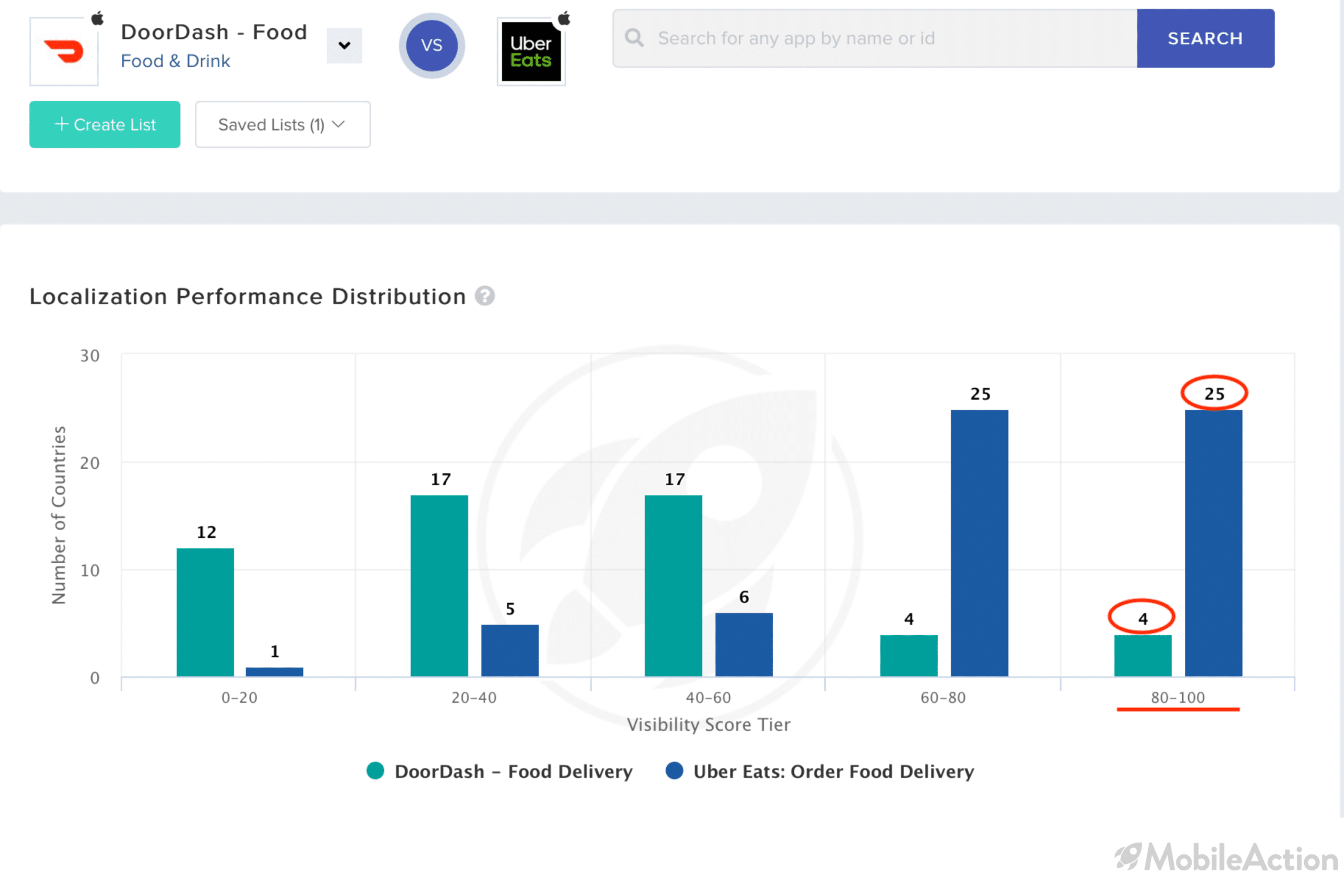The width and height of the screenshot is (1344, 896).
Task: Click the value label 6 in the 40-60 tier
Action: [x=744, y=597]
